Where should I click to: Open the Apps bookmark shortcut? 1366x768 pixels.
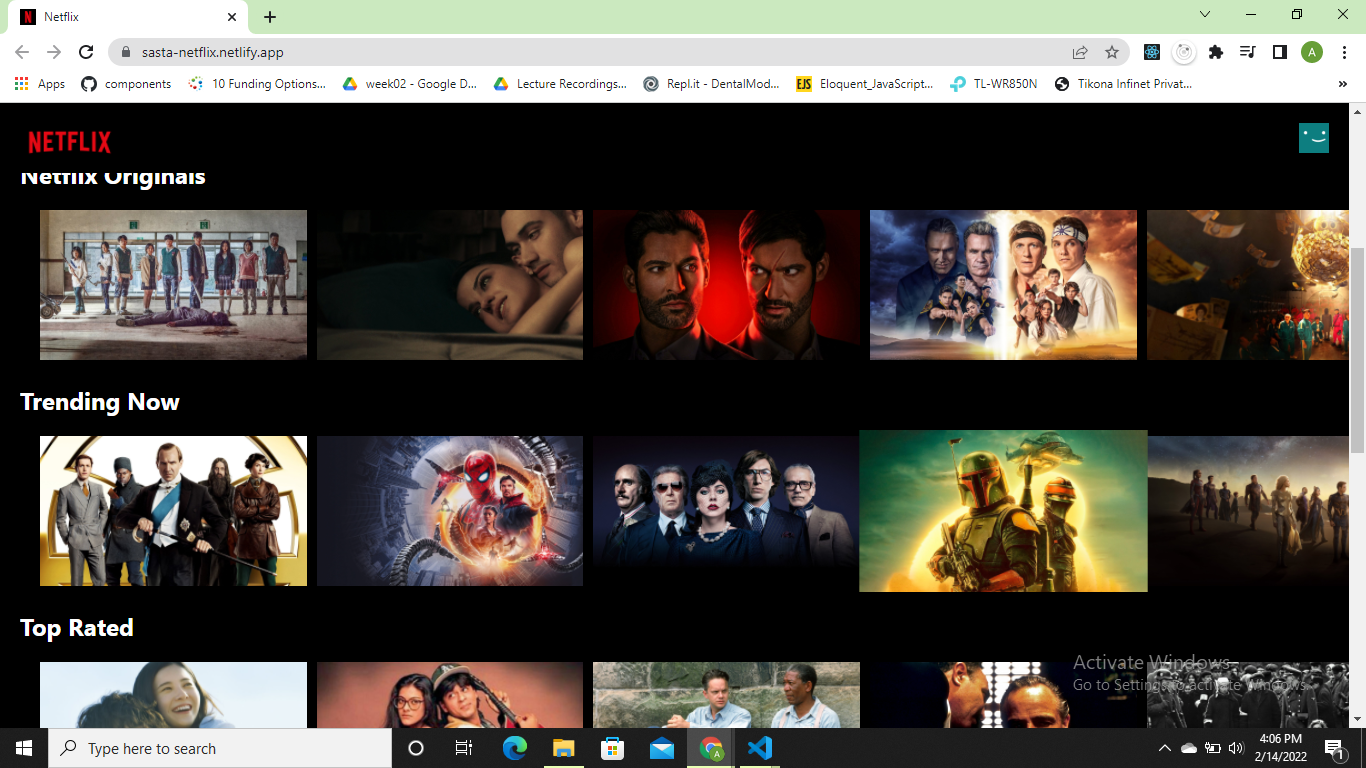tap(40, 84)
